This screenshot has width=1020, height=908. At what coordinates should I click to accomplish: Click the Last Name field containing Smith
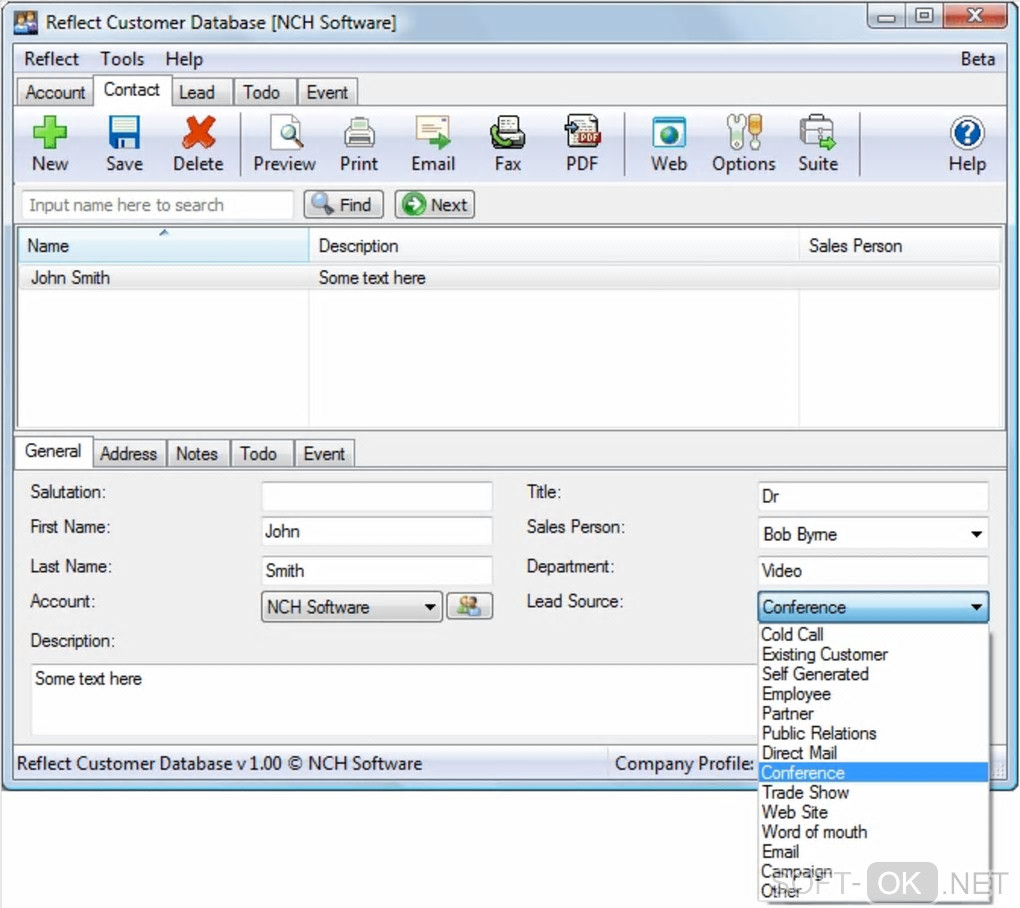coord(377,570)
